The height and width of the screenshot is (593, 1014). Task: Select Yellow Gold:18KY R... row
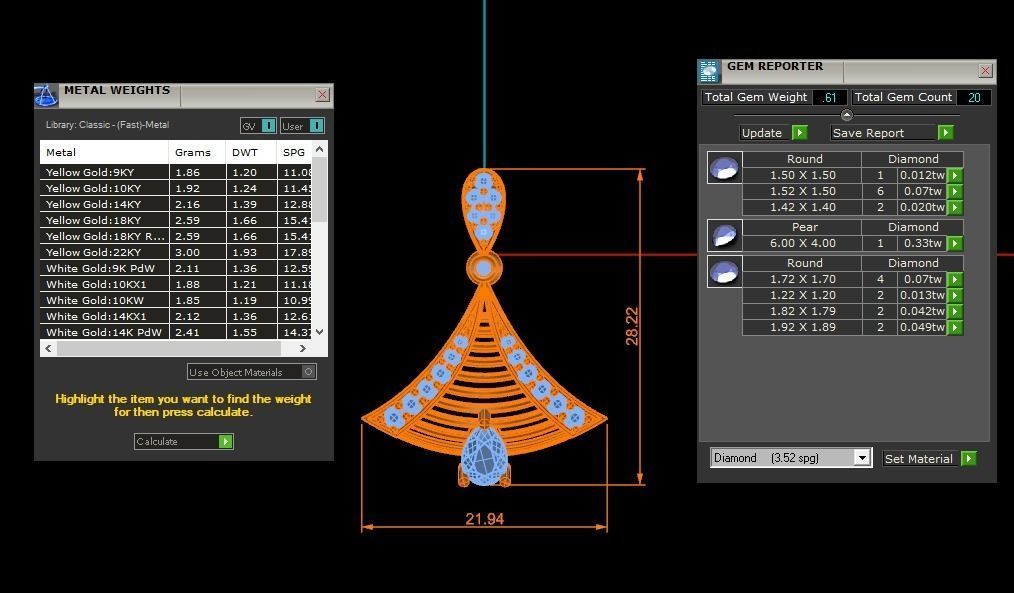point(175,237)
